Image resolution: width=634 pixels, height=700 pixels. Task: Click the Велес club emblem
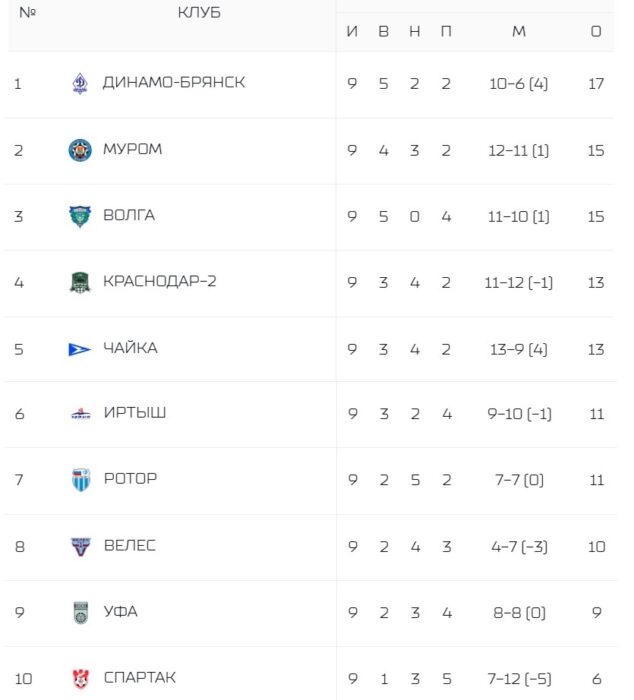81,546
